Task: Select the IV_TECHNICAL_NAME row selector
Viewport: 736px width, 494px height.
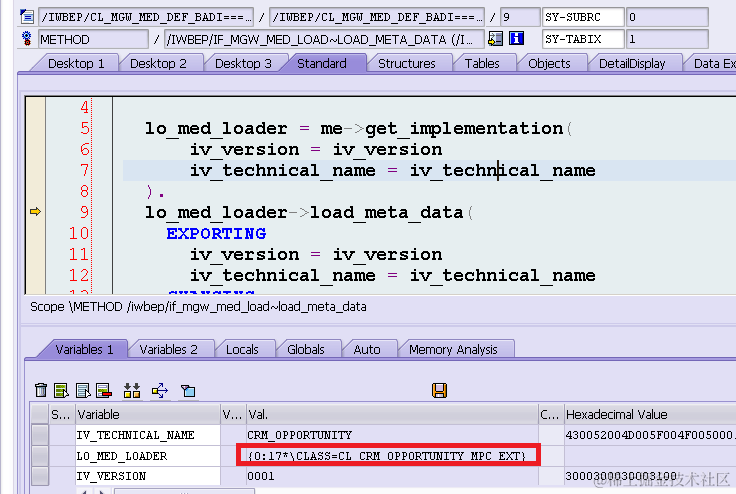Action: (40, 435)
